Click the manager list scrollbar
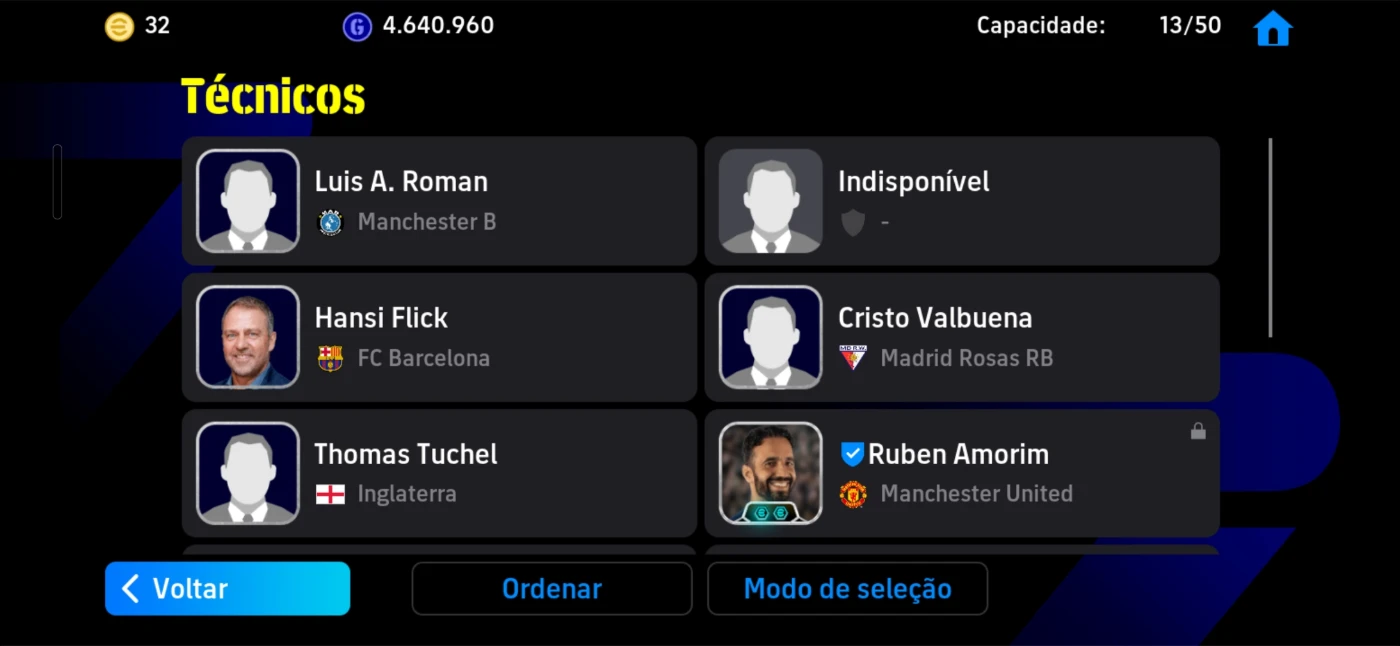 (1270, 238)
